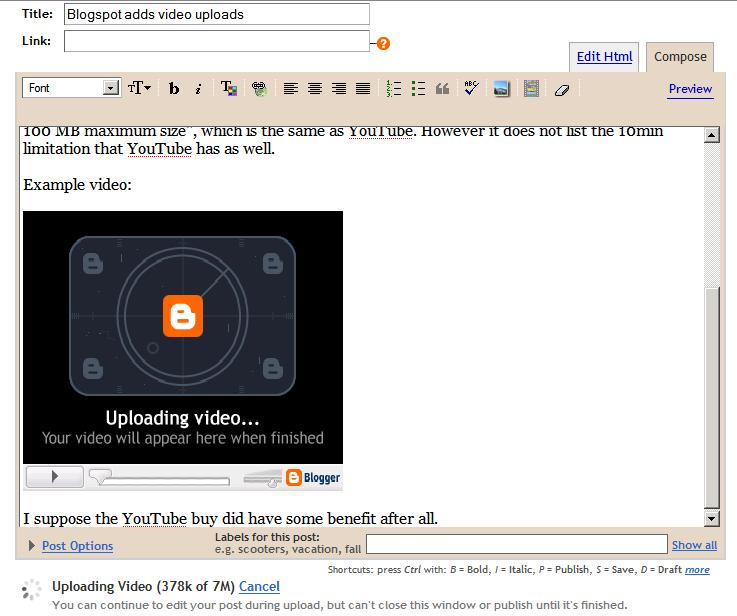Click the editor scrollbar down arrow
The image size is (737, 616).
click(x=712, y=519)
